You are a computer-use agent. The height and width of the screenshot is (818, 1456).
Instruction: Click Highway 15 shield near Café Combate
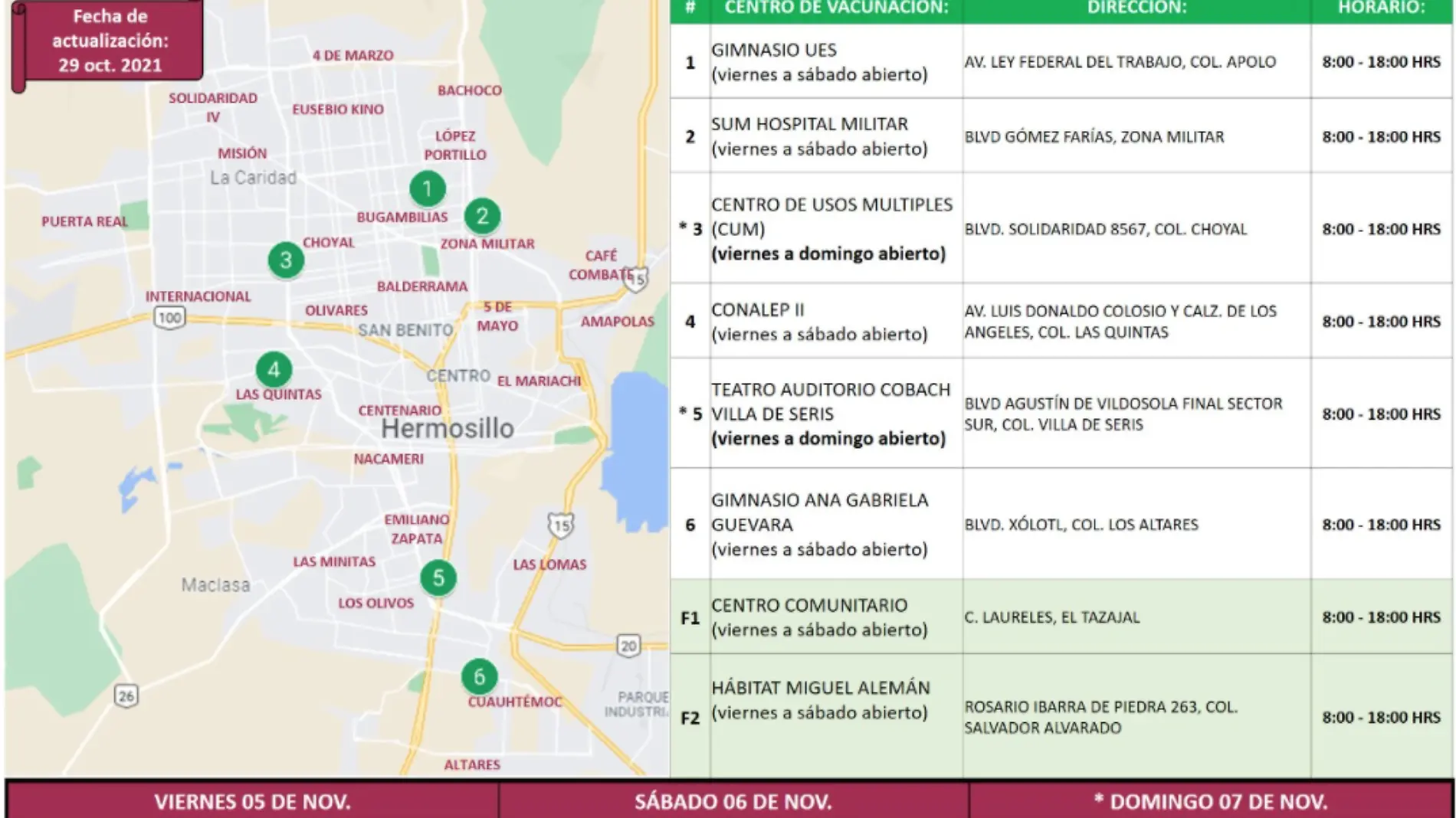(636, 280)
